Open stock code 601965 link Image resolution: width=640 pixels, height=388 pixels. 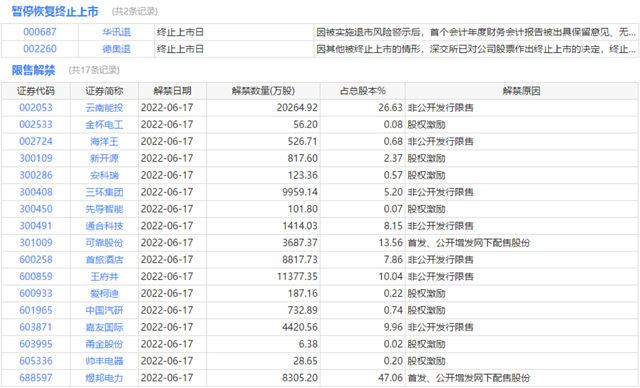pyautogui.click(x=36, y=310)
